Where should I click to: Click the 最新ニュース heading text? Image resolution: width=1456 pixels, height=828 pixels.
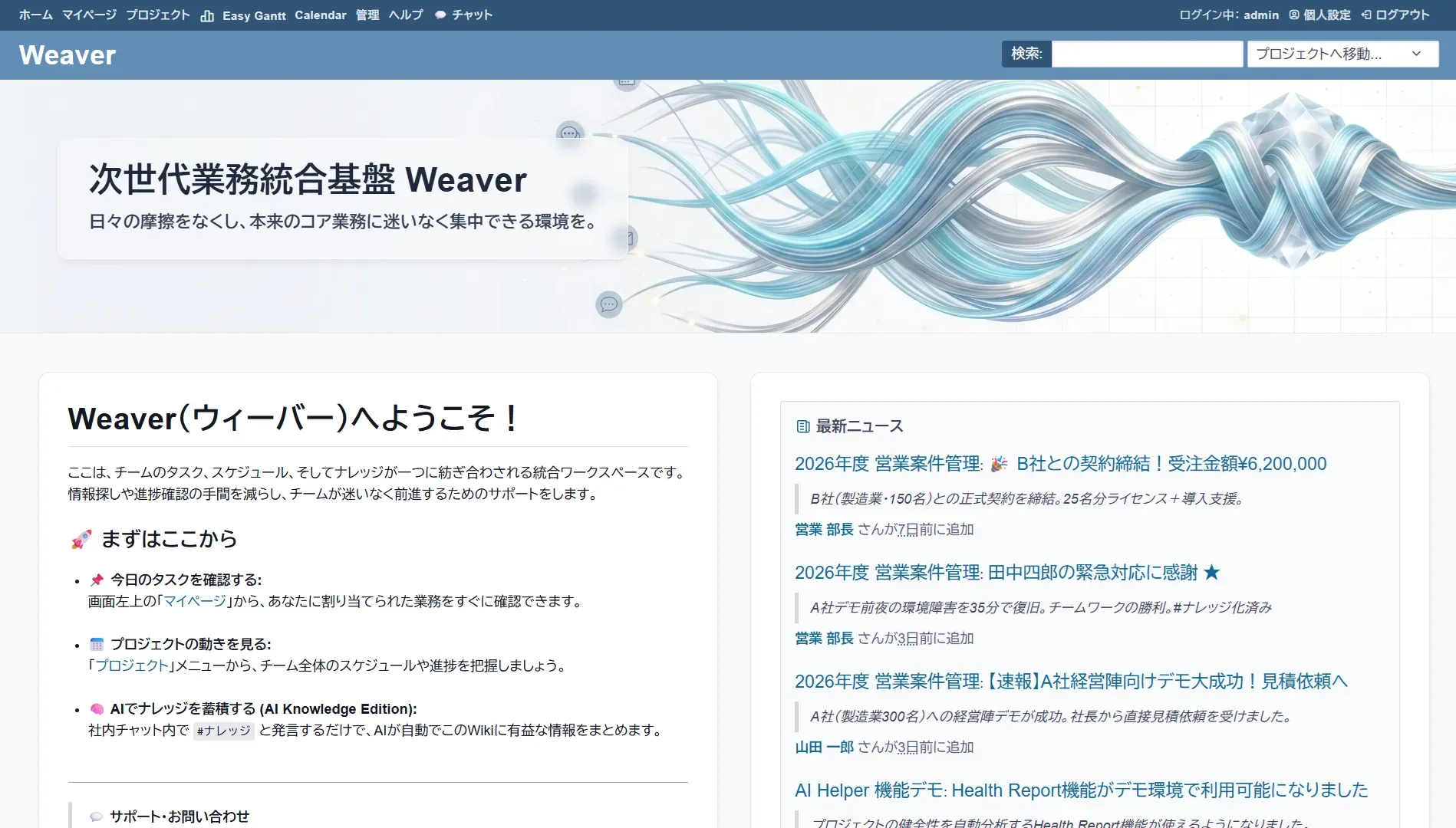pyautogui.click(x=859, y=426)
